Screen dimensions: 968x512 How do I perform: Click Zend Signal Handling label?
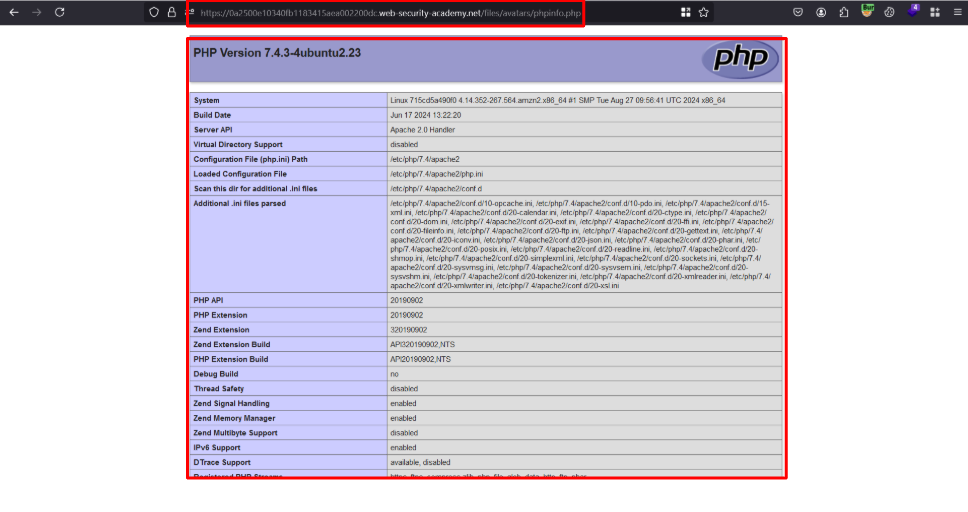[x=231, y=404]
